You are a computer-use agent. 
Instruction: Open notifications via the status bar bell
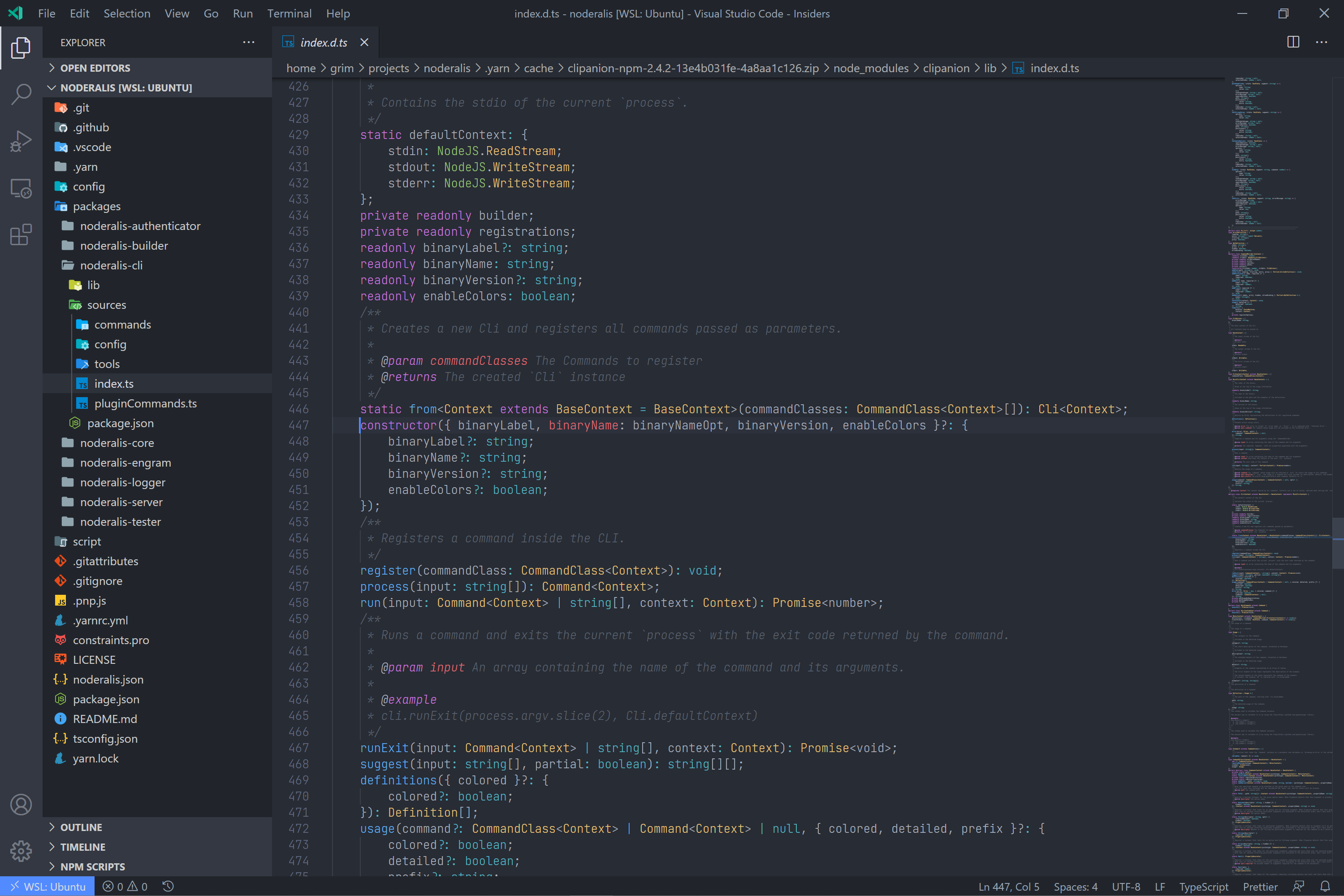(x=1326, y=886)
